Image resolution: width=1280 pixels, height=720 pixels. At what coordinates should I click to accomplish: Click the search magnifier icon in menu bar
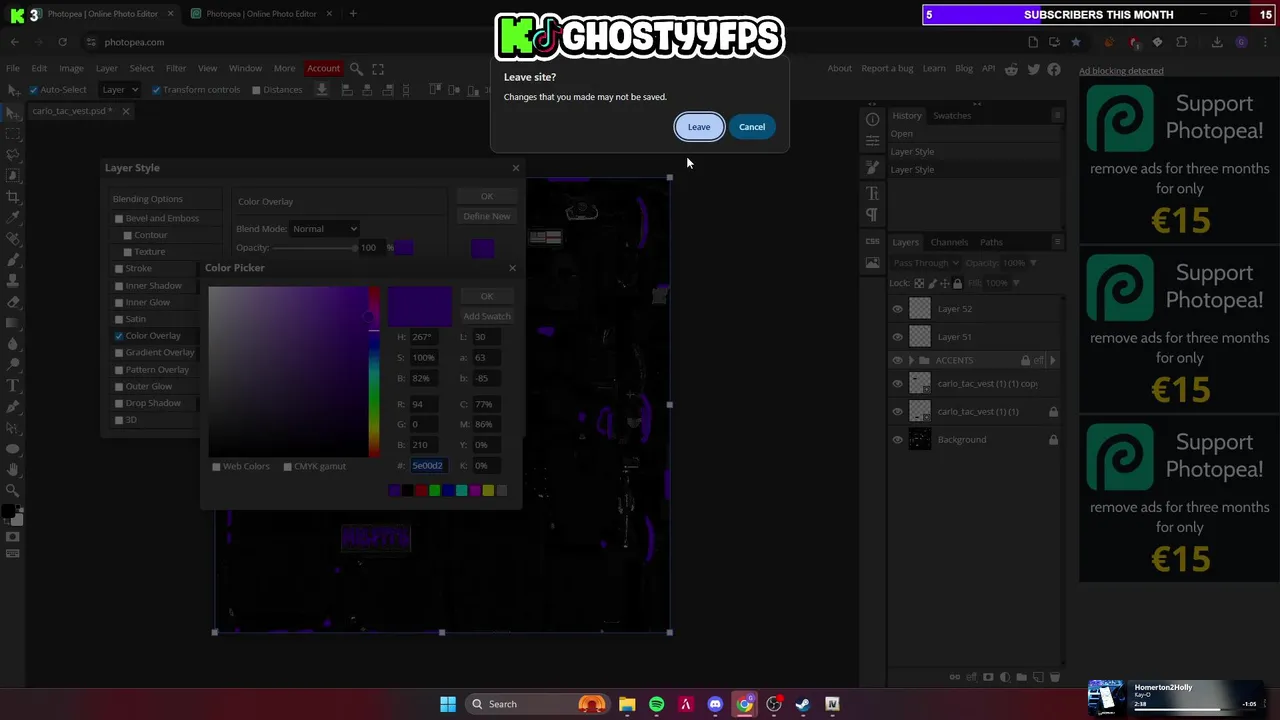356,69
